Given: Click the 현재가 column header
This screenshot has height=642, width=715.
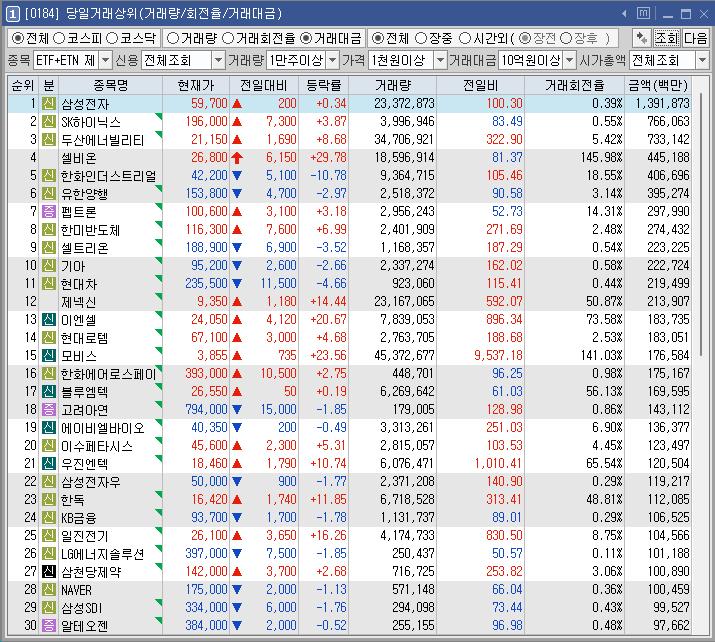Looking at the screenshot, I should pyautogui.click(x=196, y=85).
